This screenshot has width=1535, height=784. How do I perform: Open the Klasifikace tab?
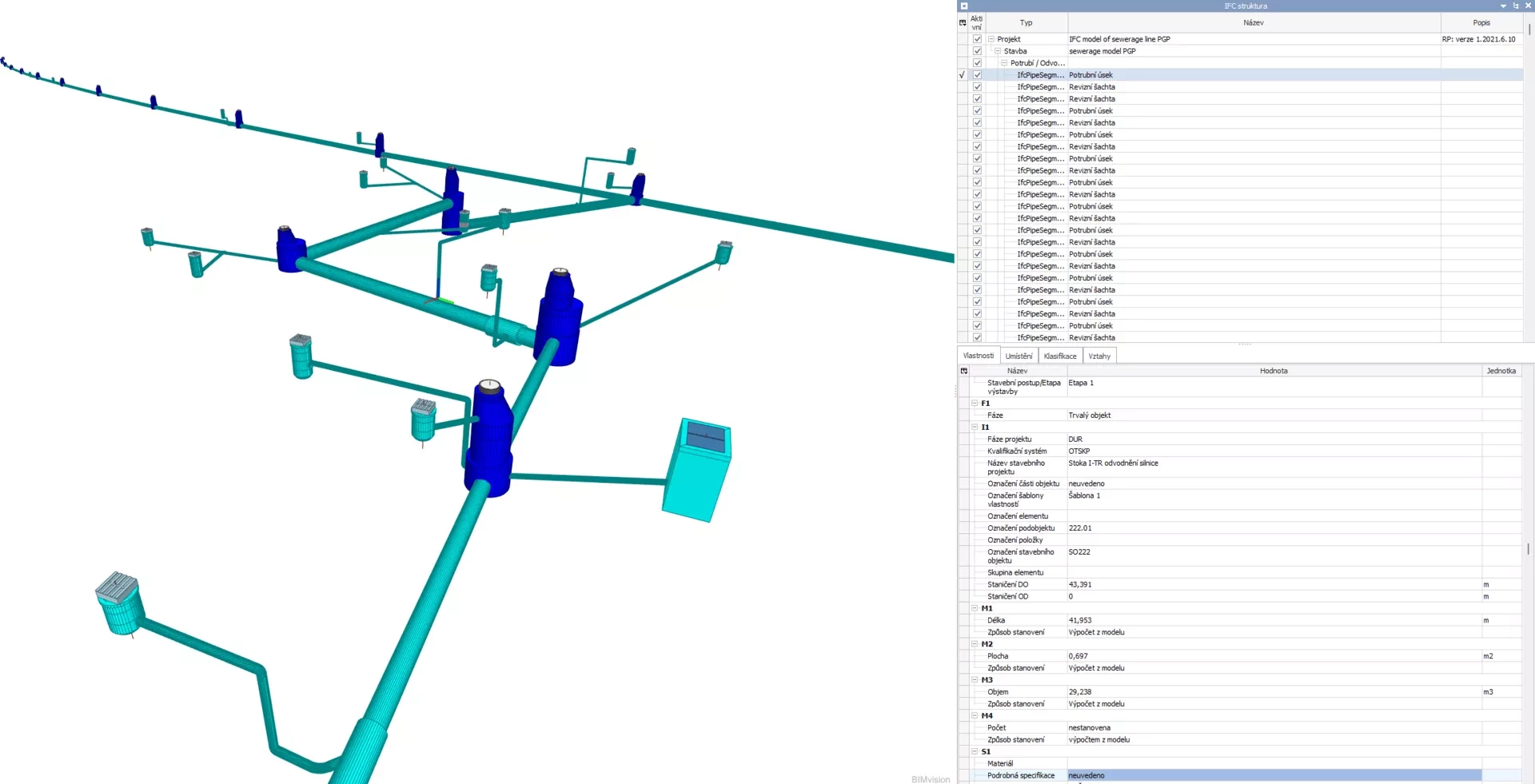coord(1060,356)
